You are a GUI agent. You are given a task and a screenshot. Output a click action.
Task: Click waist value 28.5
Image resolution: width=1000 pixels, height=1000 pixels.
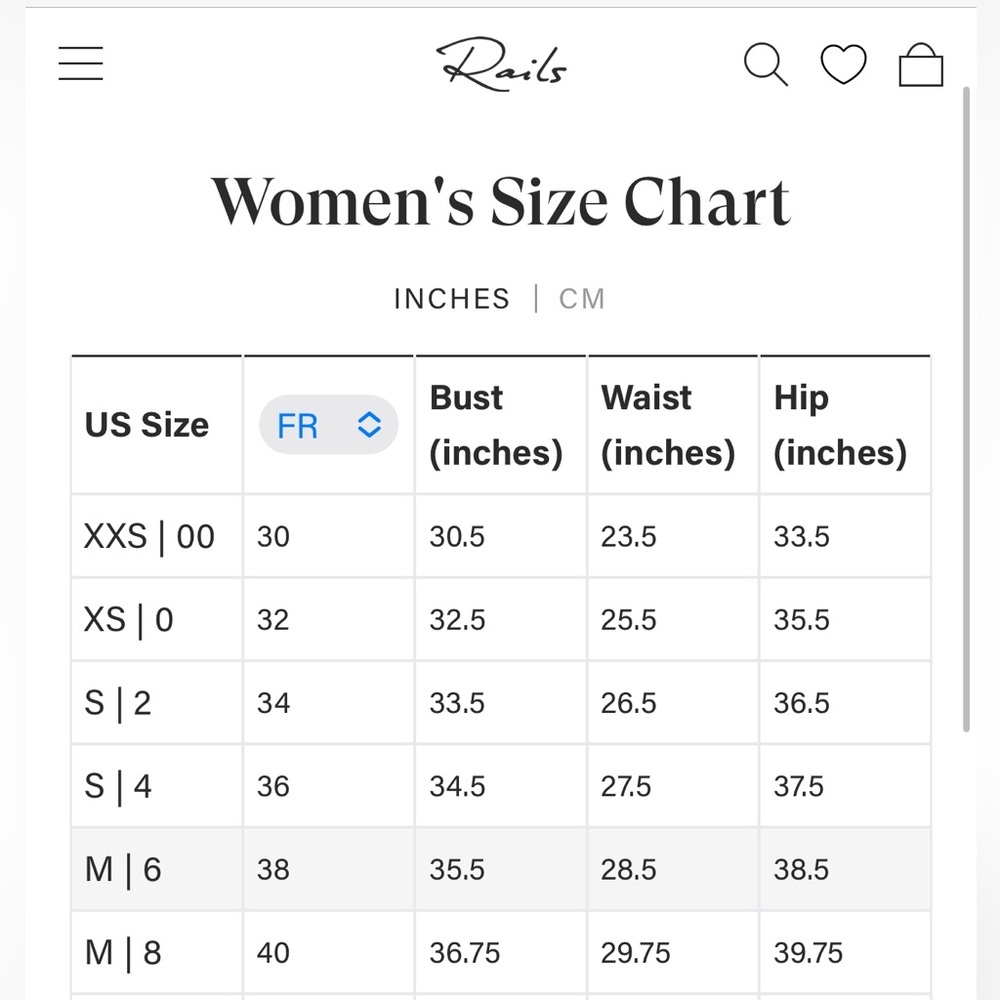628,870
